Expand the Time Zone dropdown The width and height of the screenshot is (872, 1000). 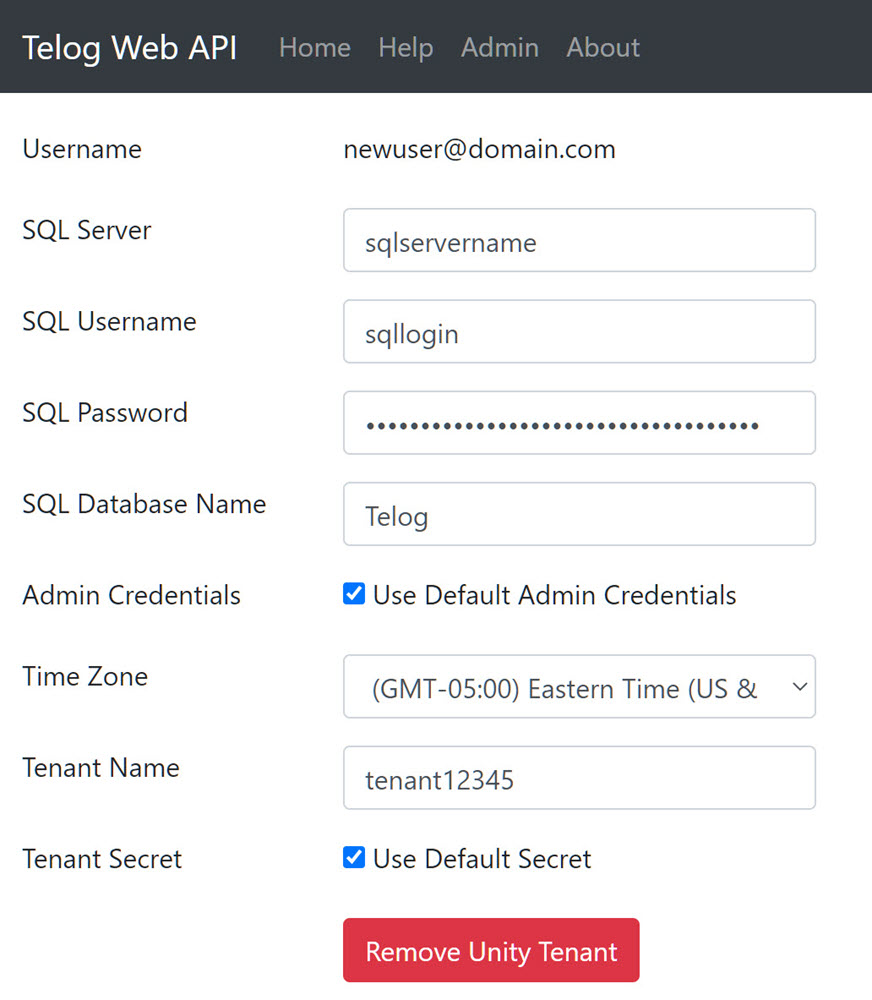click(x=579, y=687)
